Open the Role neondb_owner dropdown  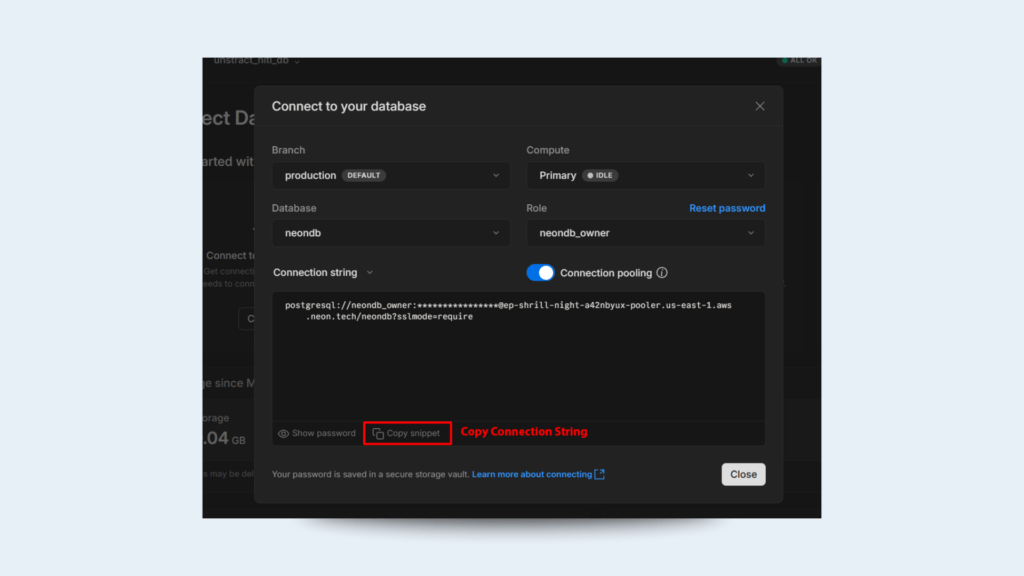[x=645, y=233]
